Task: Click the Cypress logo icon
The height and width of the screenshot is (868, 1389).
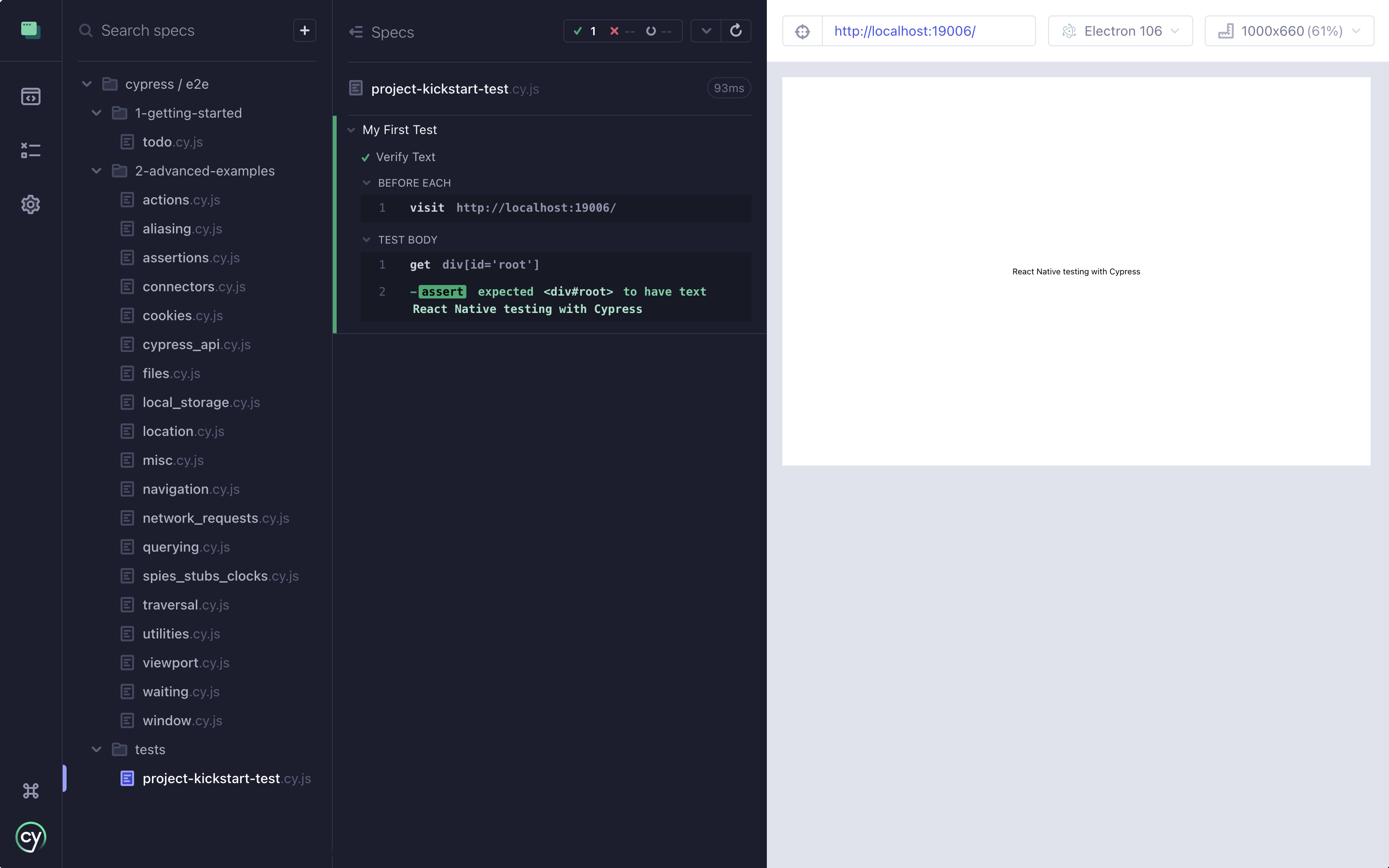Action: pos(30,838)
